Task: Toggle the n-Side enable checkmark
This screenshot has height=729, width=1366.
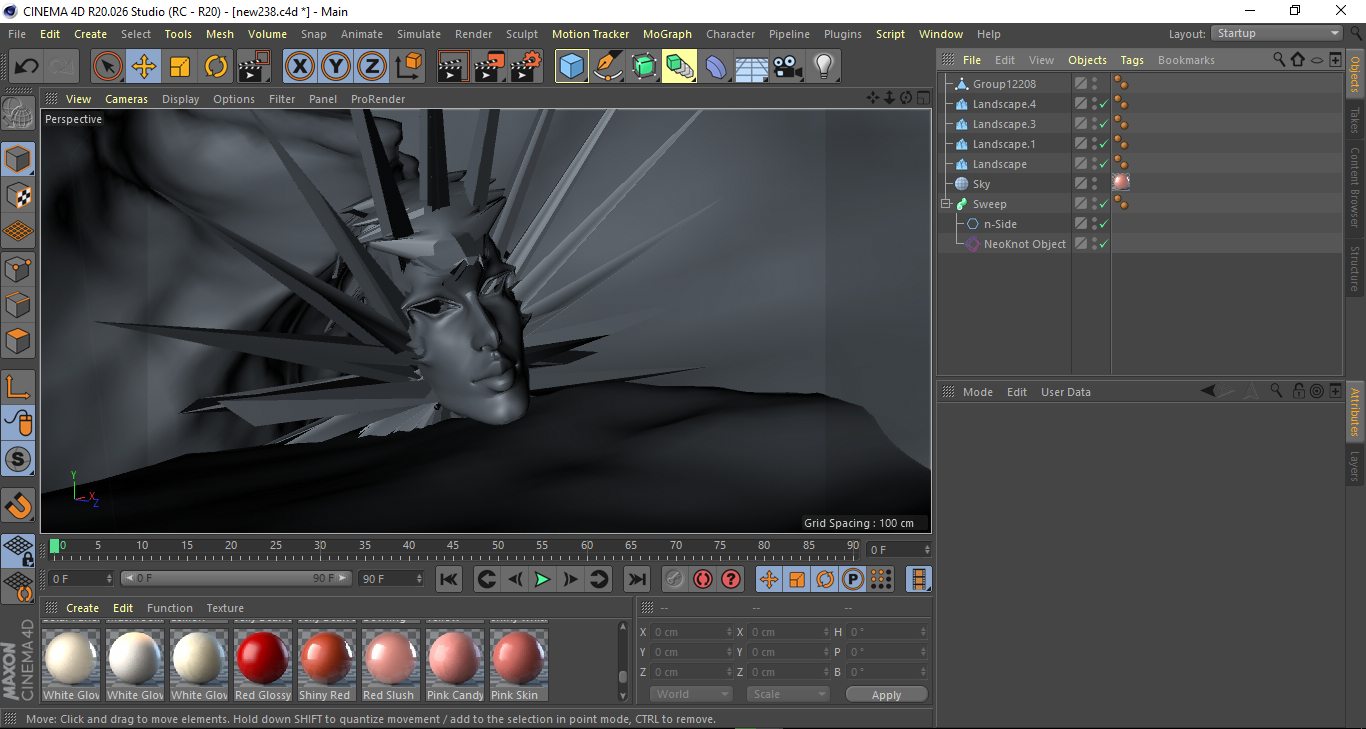Action: (1103, 224)
